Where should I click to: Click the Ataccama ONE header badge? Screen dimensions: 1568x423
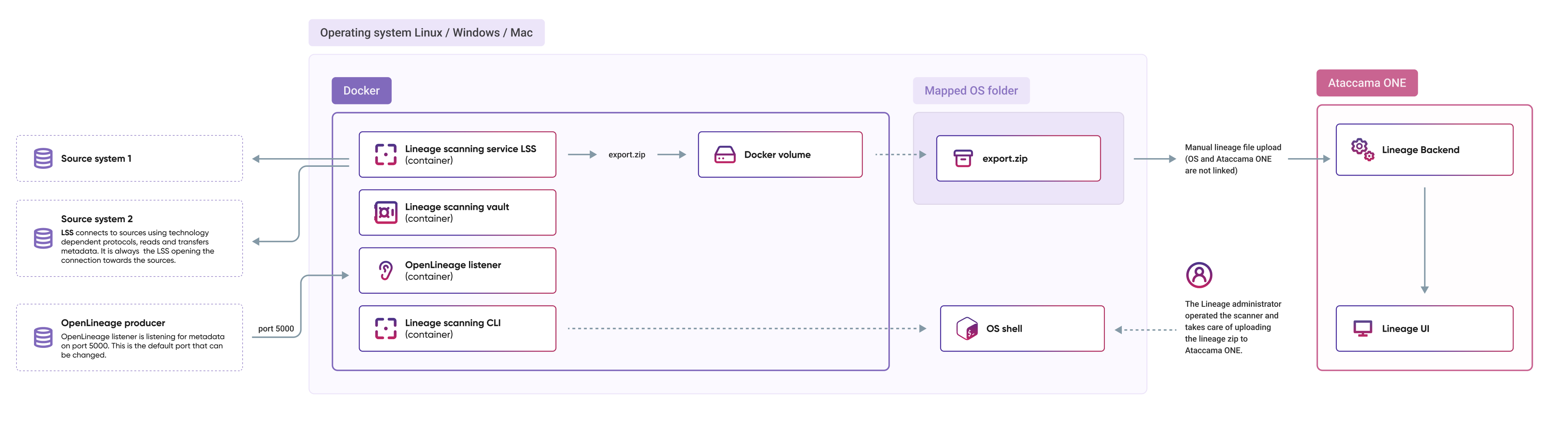pos(1367,82)
